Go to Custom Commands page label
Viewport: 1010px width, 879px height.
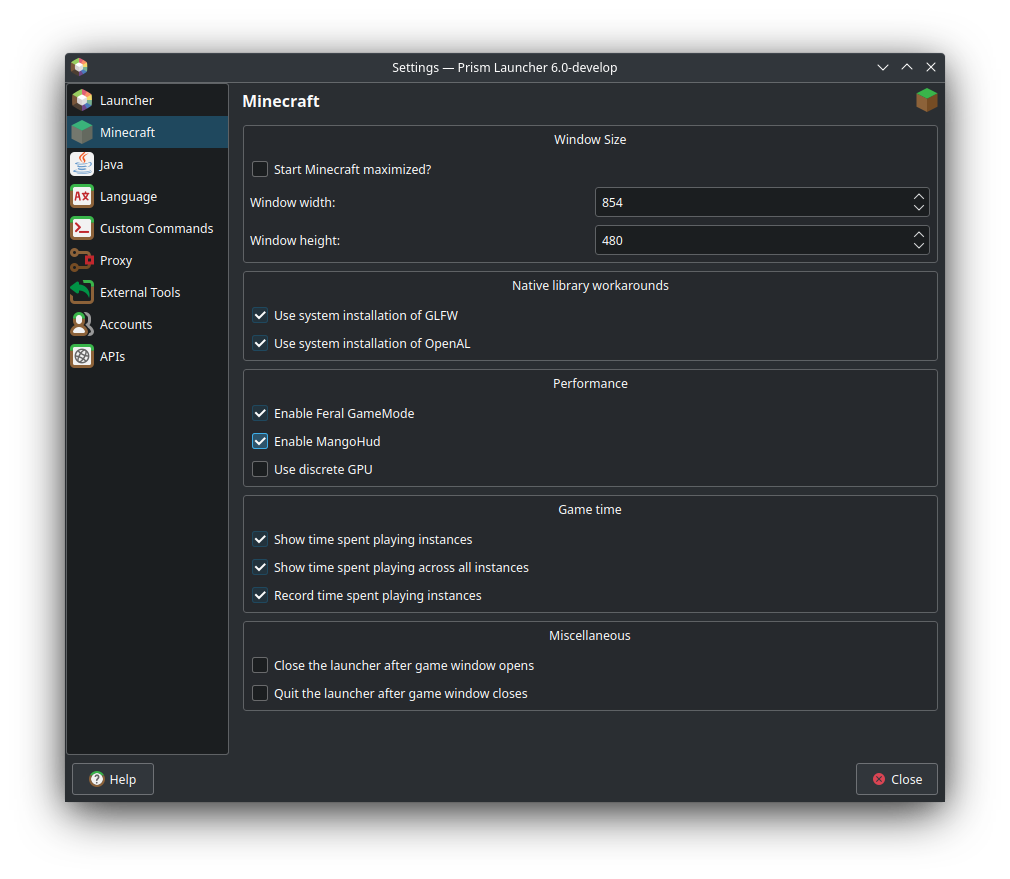click(x=157, y=229)
